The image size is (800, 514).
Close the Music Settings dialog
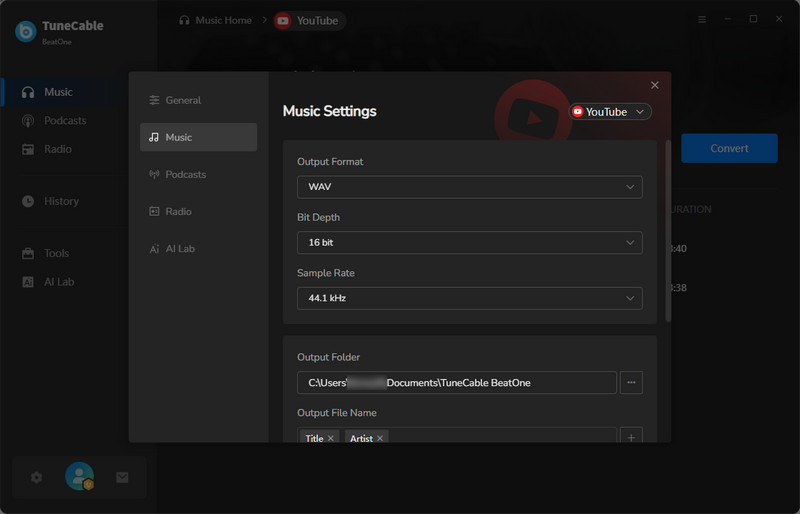(655, 85)
